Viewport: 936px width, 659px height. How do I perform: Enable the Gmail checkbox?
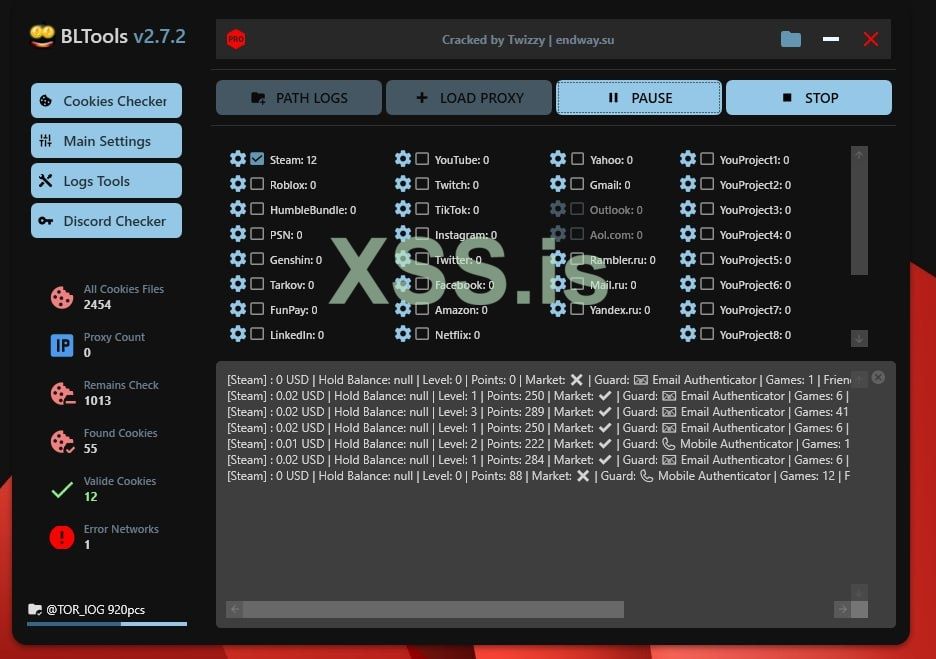point(577,184)
